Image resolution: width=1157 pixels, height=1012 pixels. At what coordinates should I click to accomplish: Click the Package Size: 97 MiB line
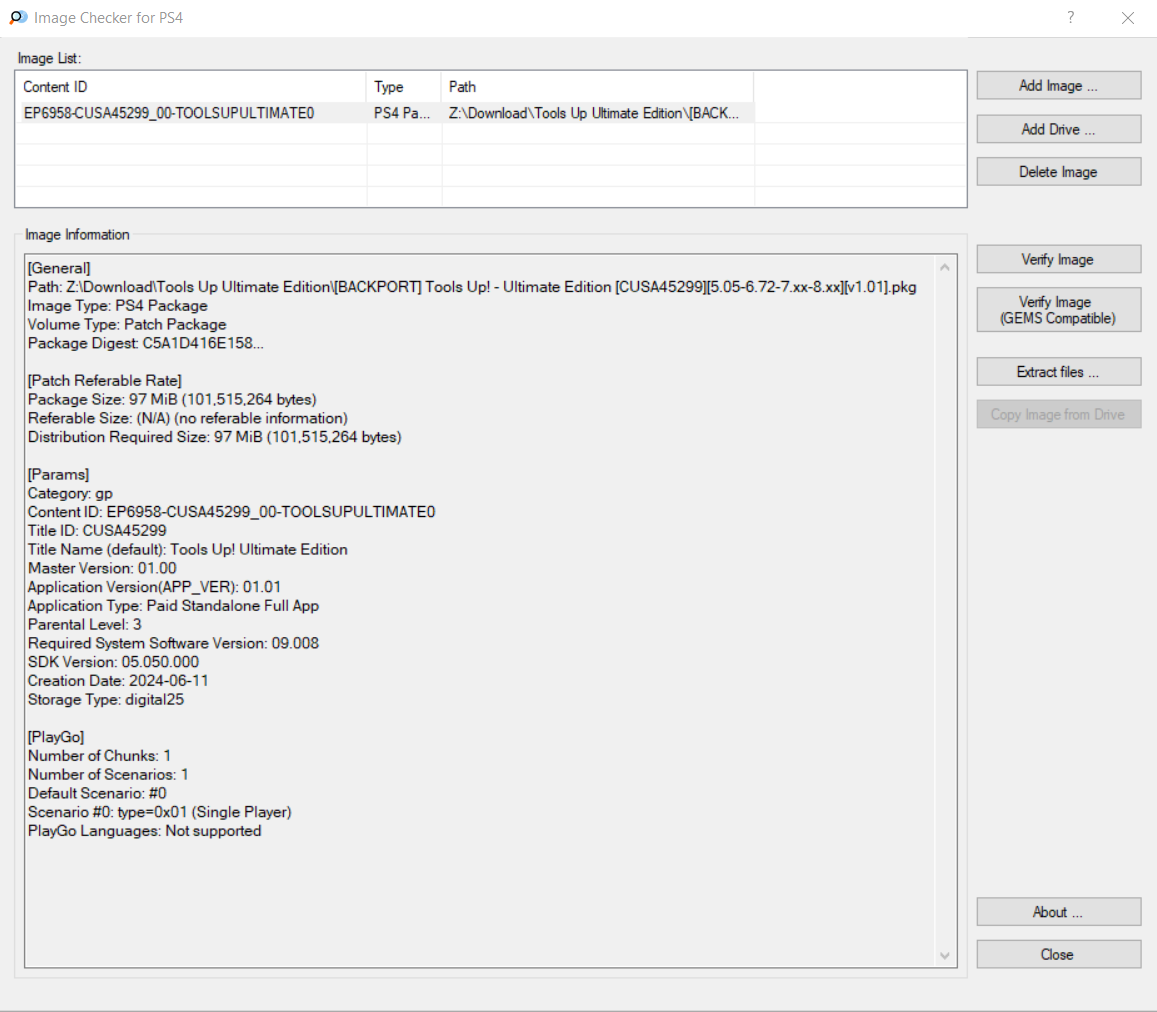[172, 399]
